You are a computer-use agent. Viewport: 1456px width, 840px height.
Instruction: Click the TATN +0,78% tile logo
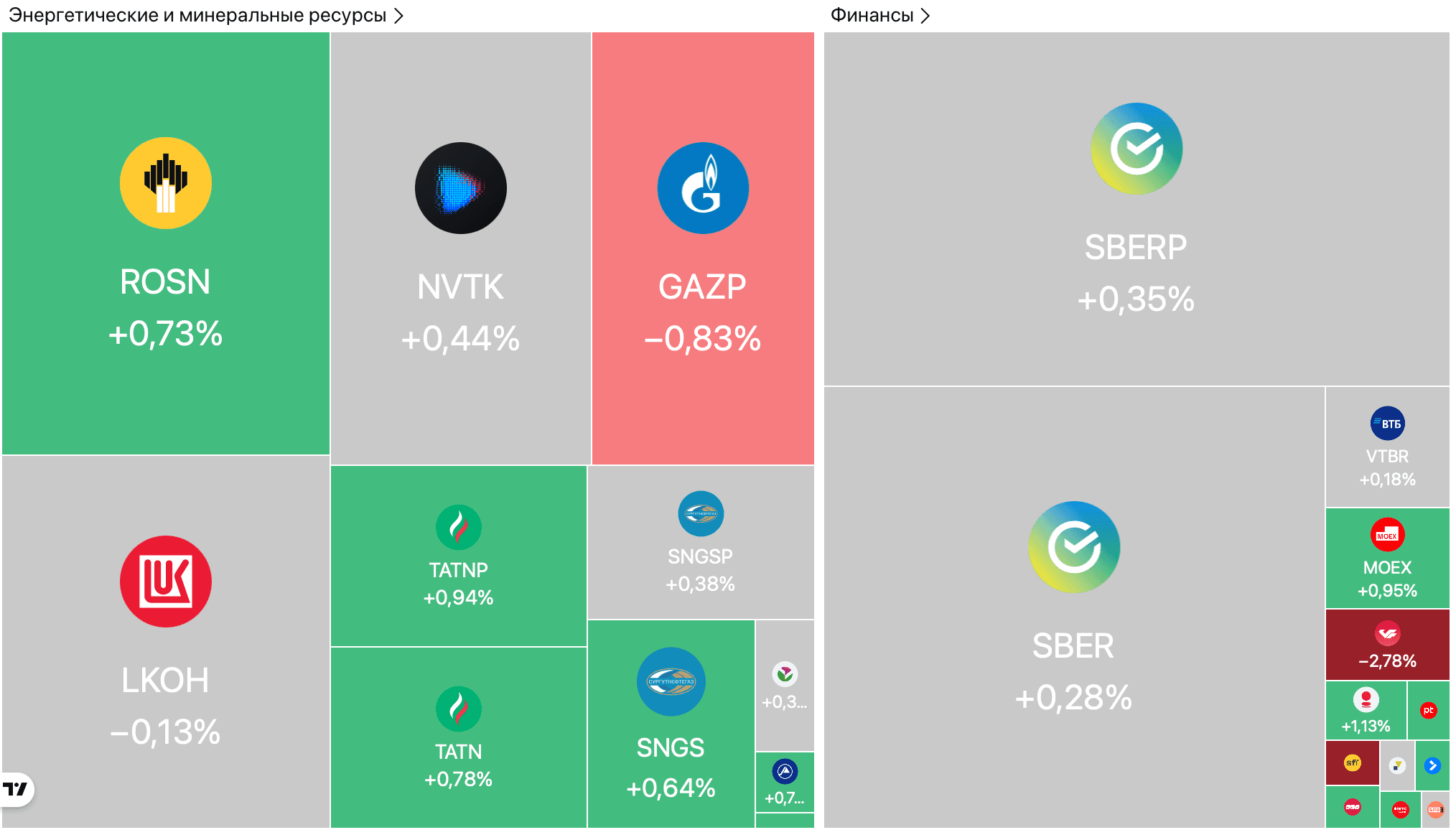click(x=459, y=709)
